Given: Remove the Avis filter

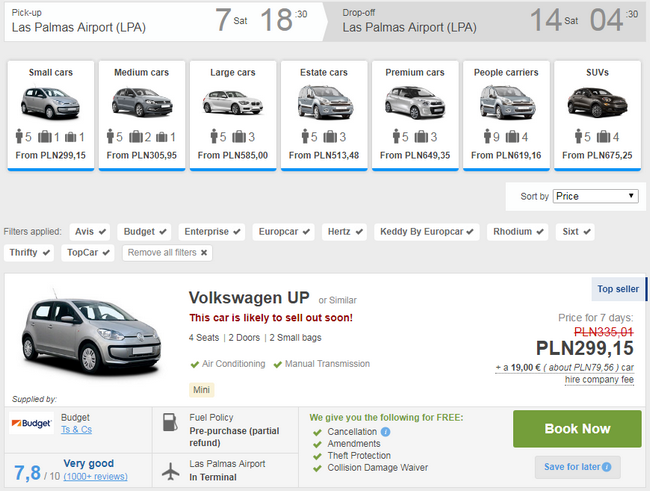Looking at the screenshot, I should click(x=90, y=232).
